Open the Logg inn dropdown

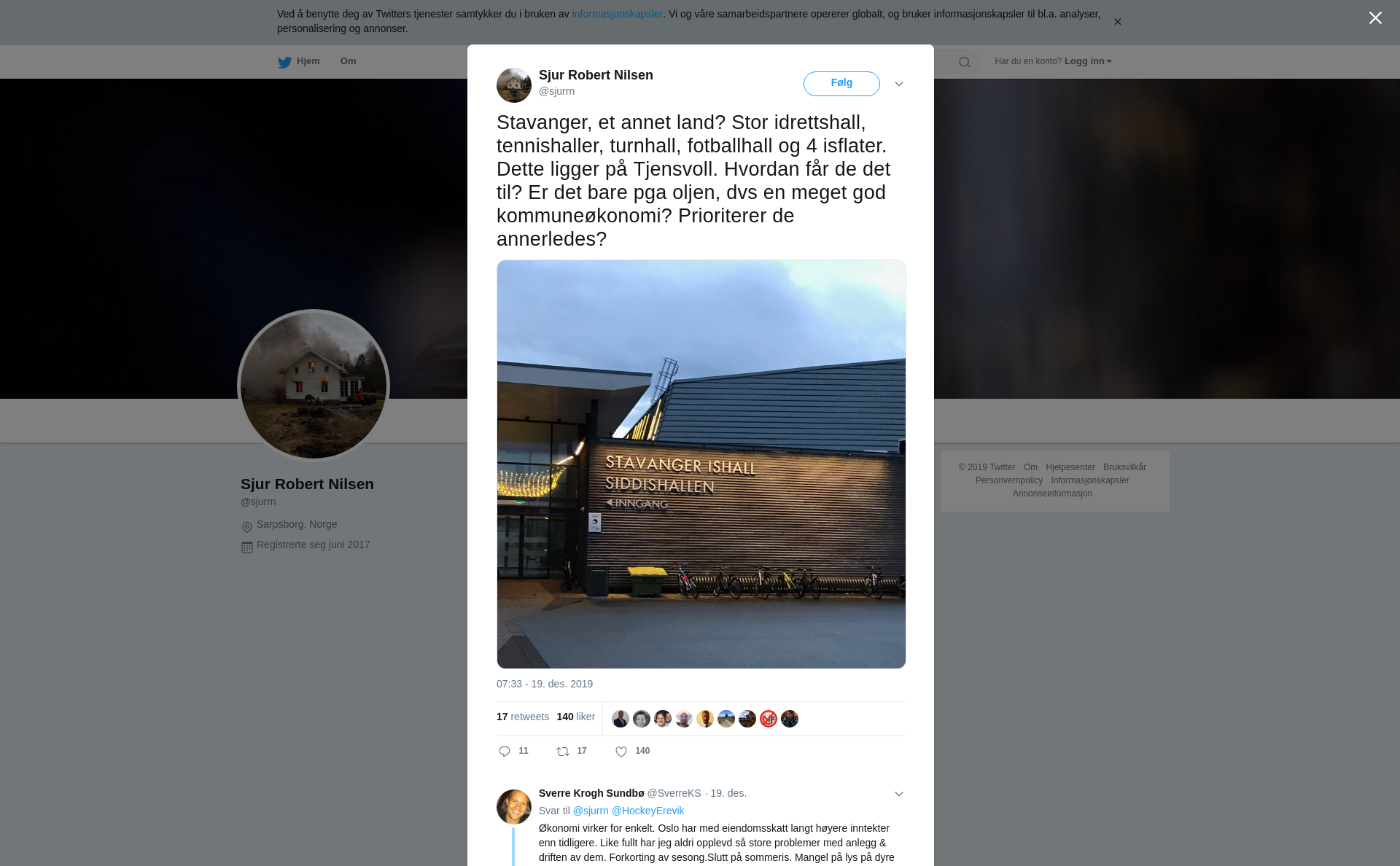(x=1087, y=61)
